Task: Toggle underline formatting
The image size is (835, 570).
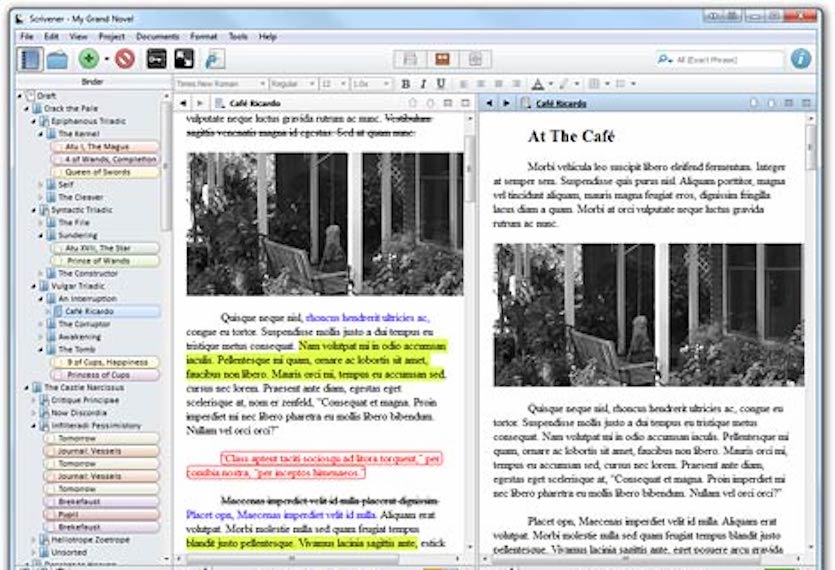Action: (441, 84)
